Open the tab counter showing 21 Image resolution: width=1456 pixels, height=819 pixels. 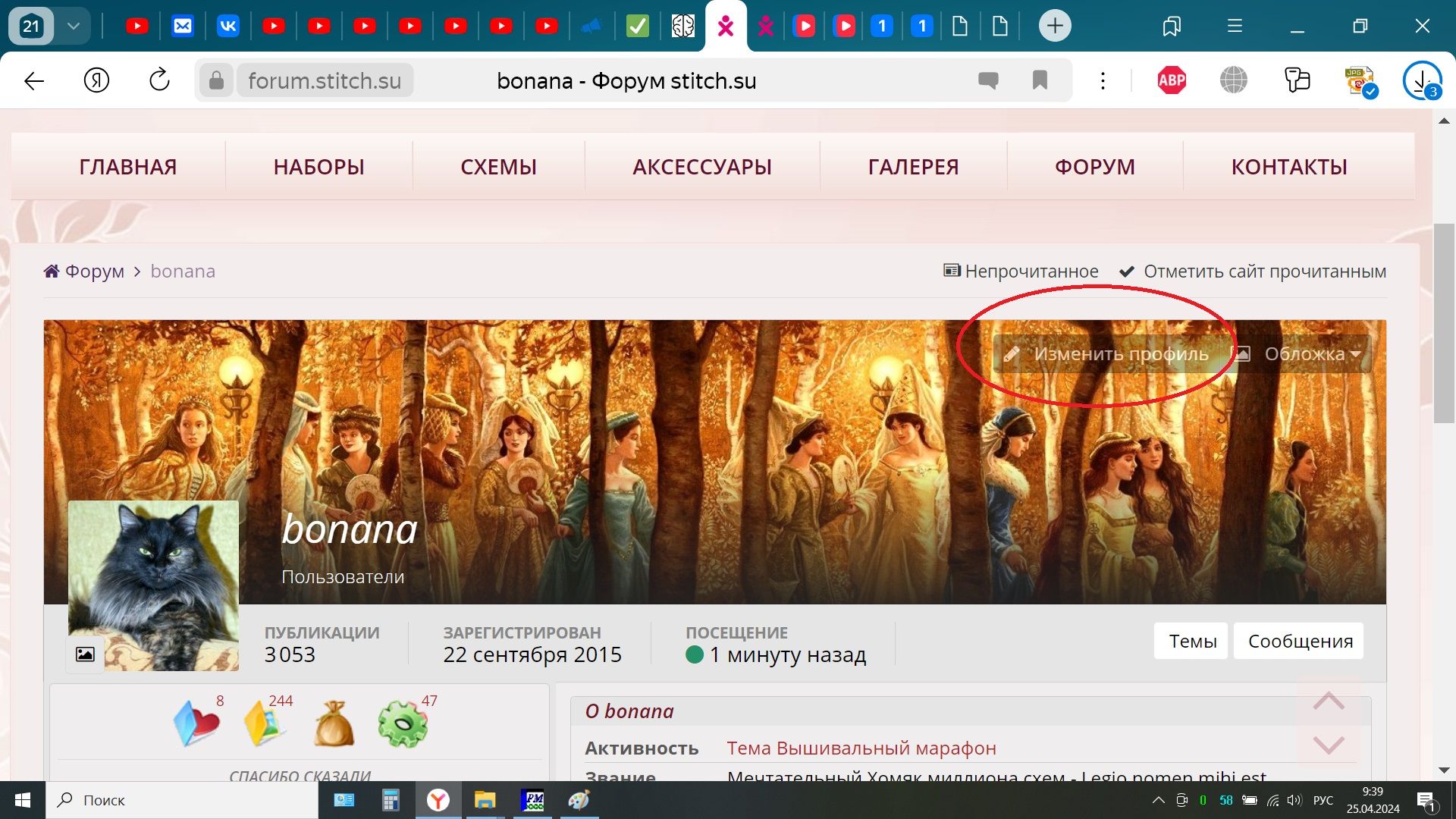click(x=31, y=27)
